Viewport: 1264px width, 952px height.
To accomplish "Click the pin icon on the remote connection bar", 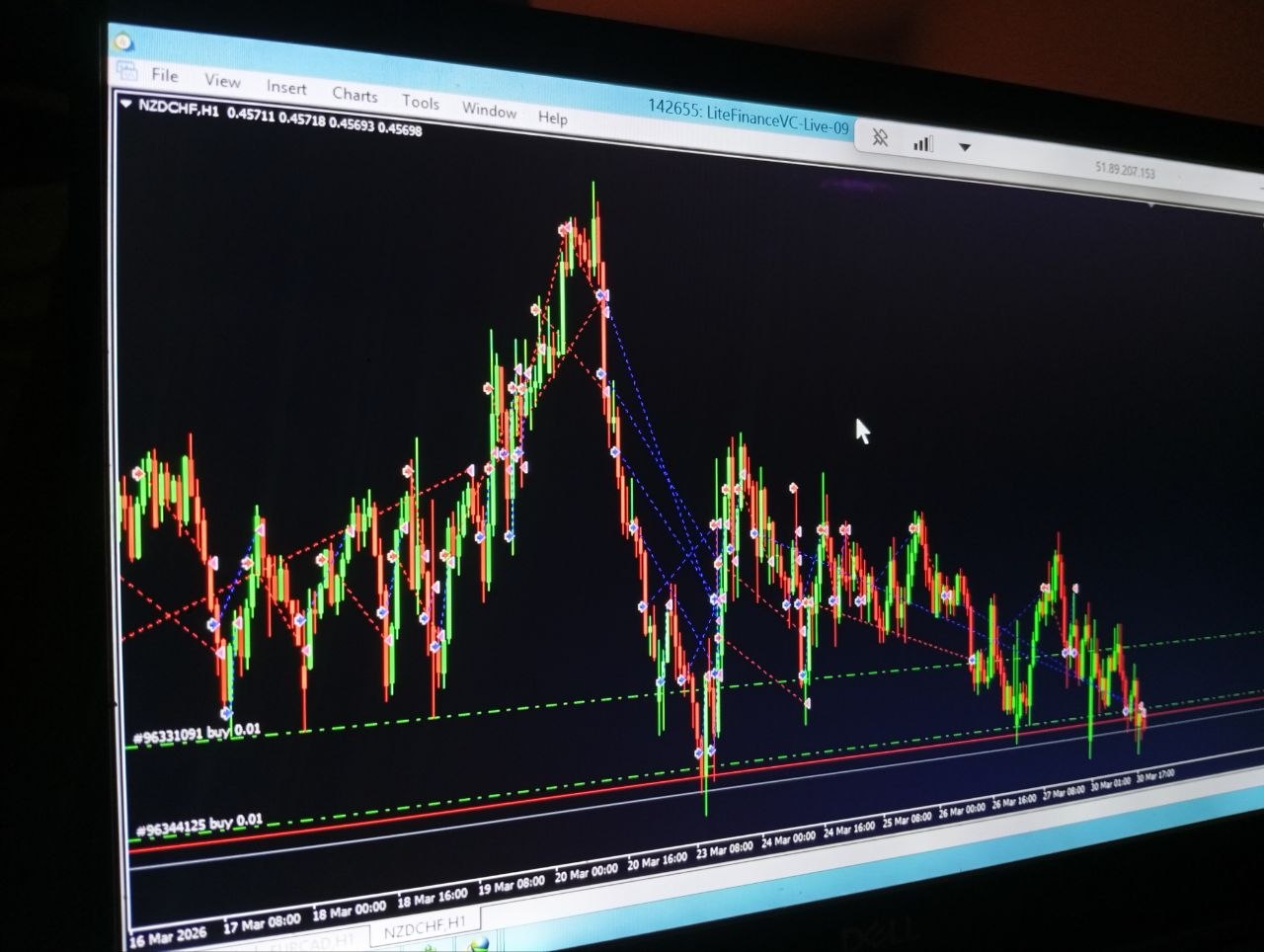I will tap(880, 138).
